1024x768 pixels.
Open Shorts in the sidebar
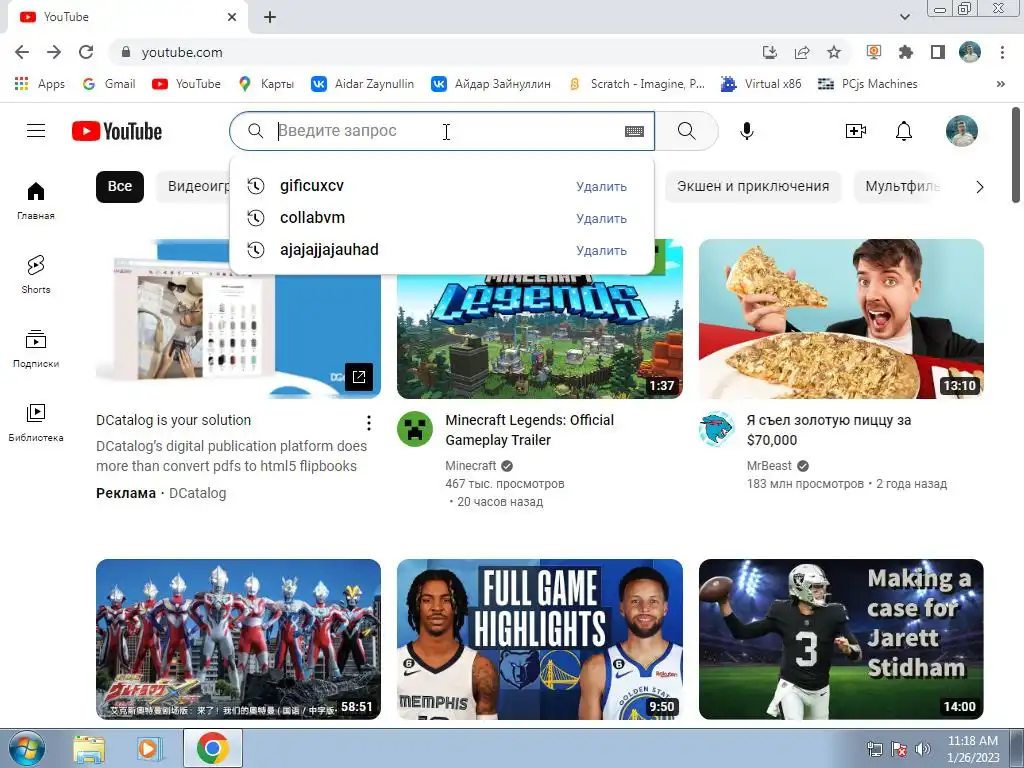click(36, 274)
